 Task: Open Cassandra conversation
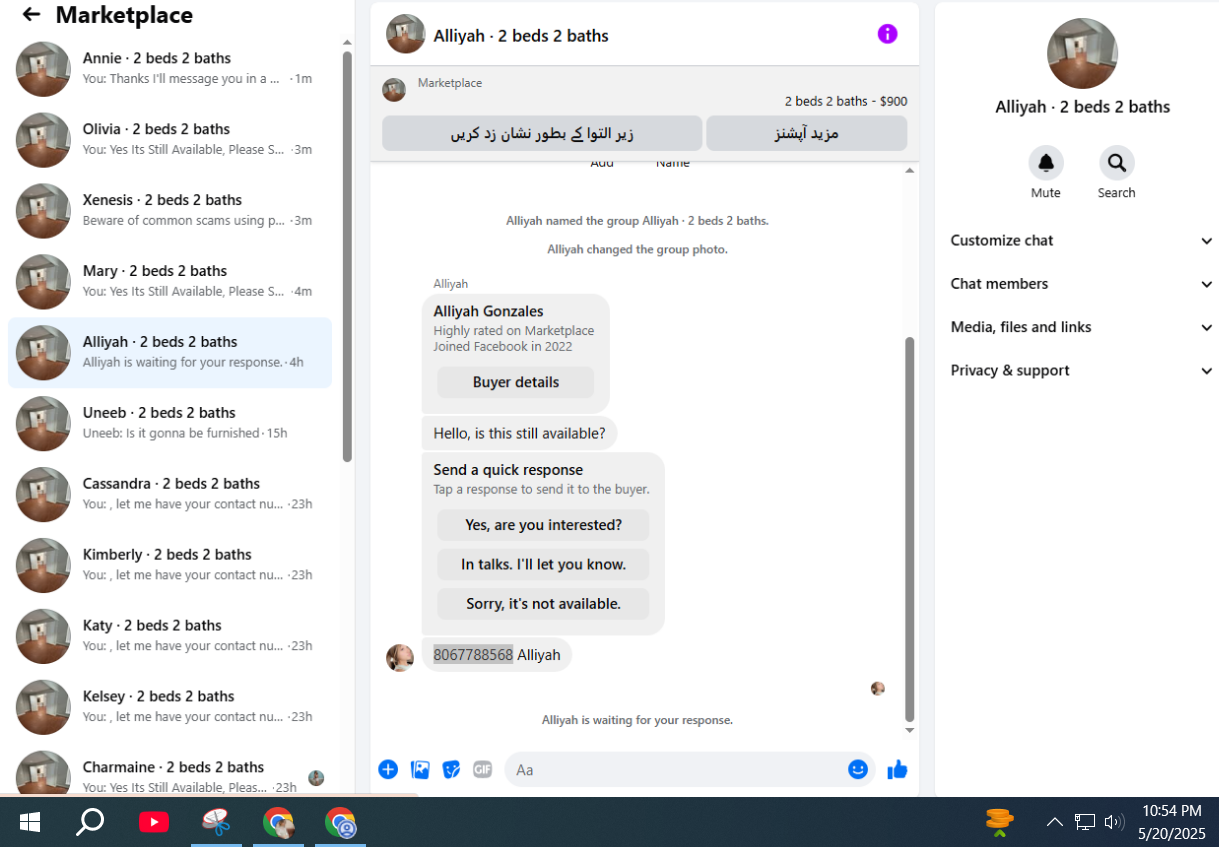pyautogui.click(x=170, y=494)
